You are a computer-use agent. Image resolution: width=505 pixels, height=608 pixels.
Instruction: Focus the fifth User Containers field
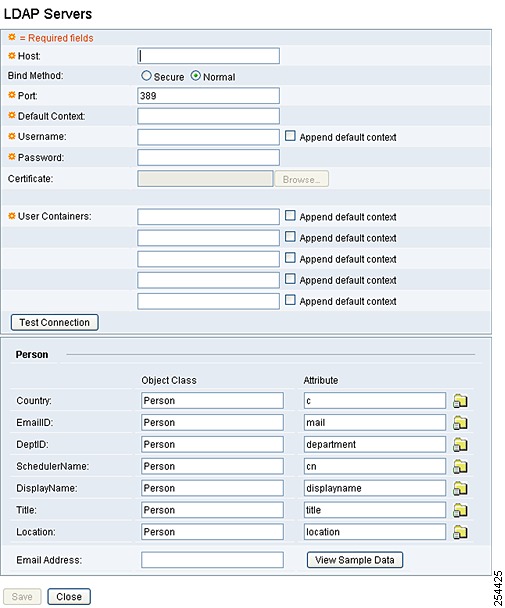coord(208,301)
